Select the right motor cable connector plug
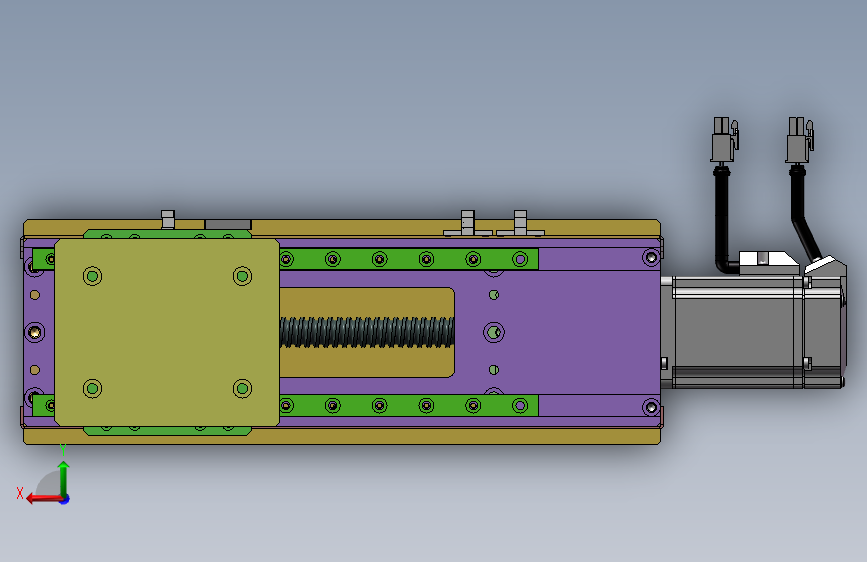867x562 pixels. coord(800,139)
